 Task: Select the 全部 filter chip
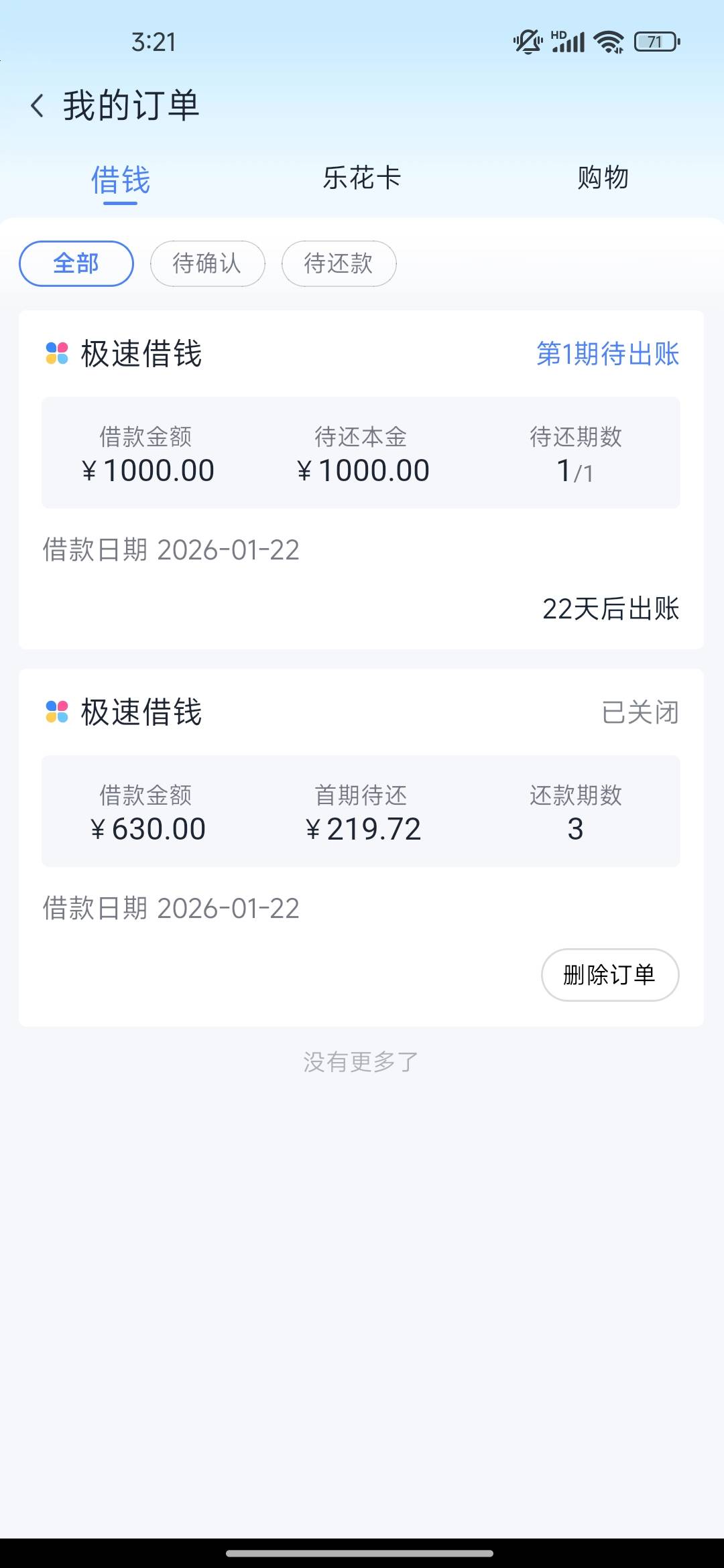[76, 263]
